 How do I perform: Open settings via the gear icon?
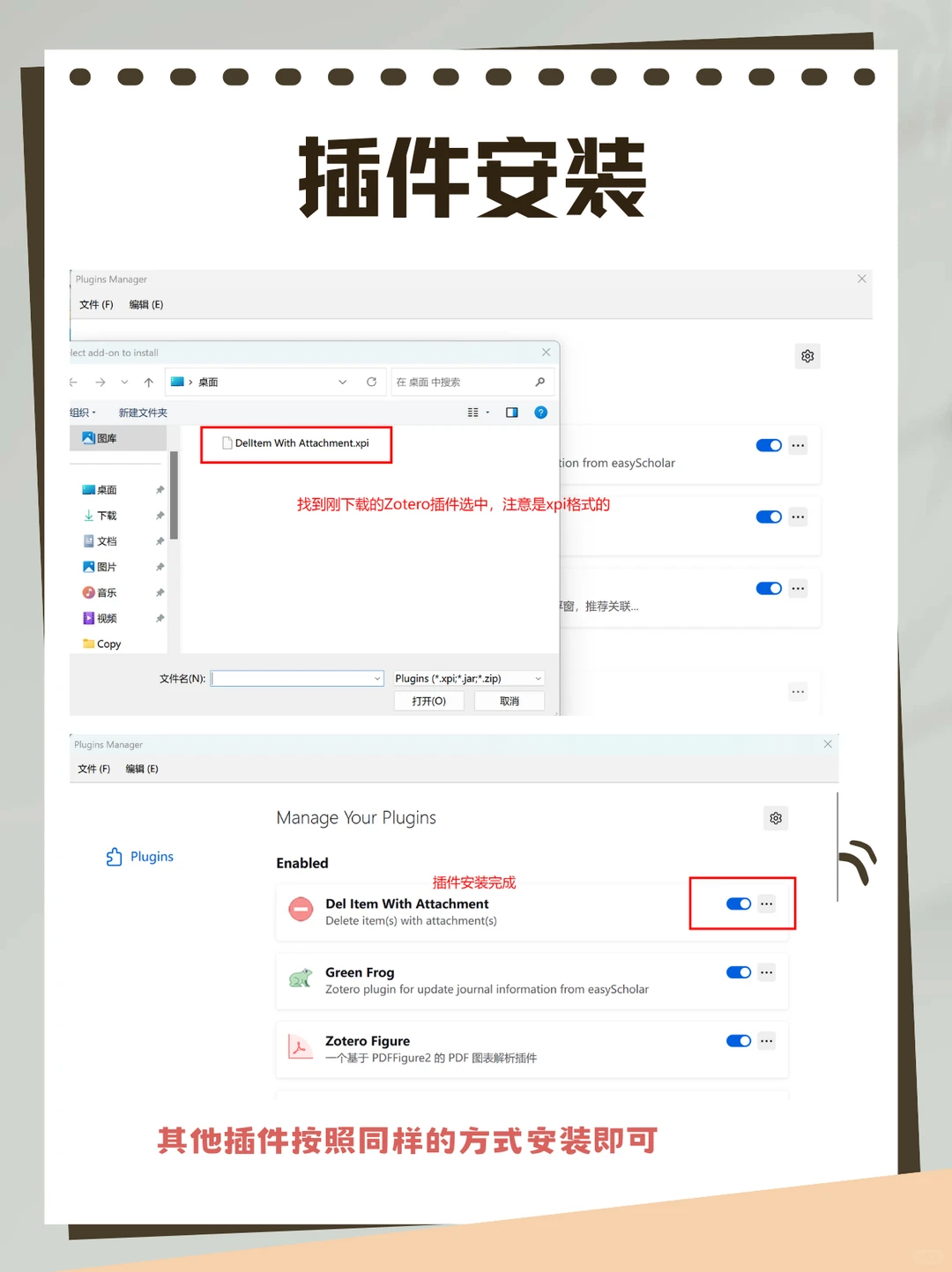[776, 818]
